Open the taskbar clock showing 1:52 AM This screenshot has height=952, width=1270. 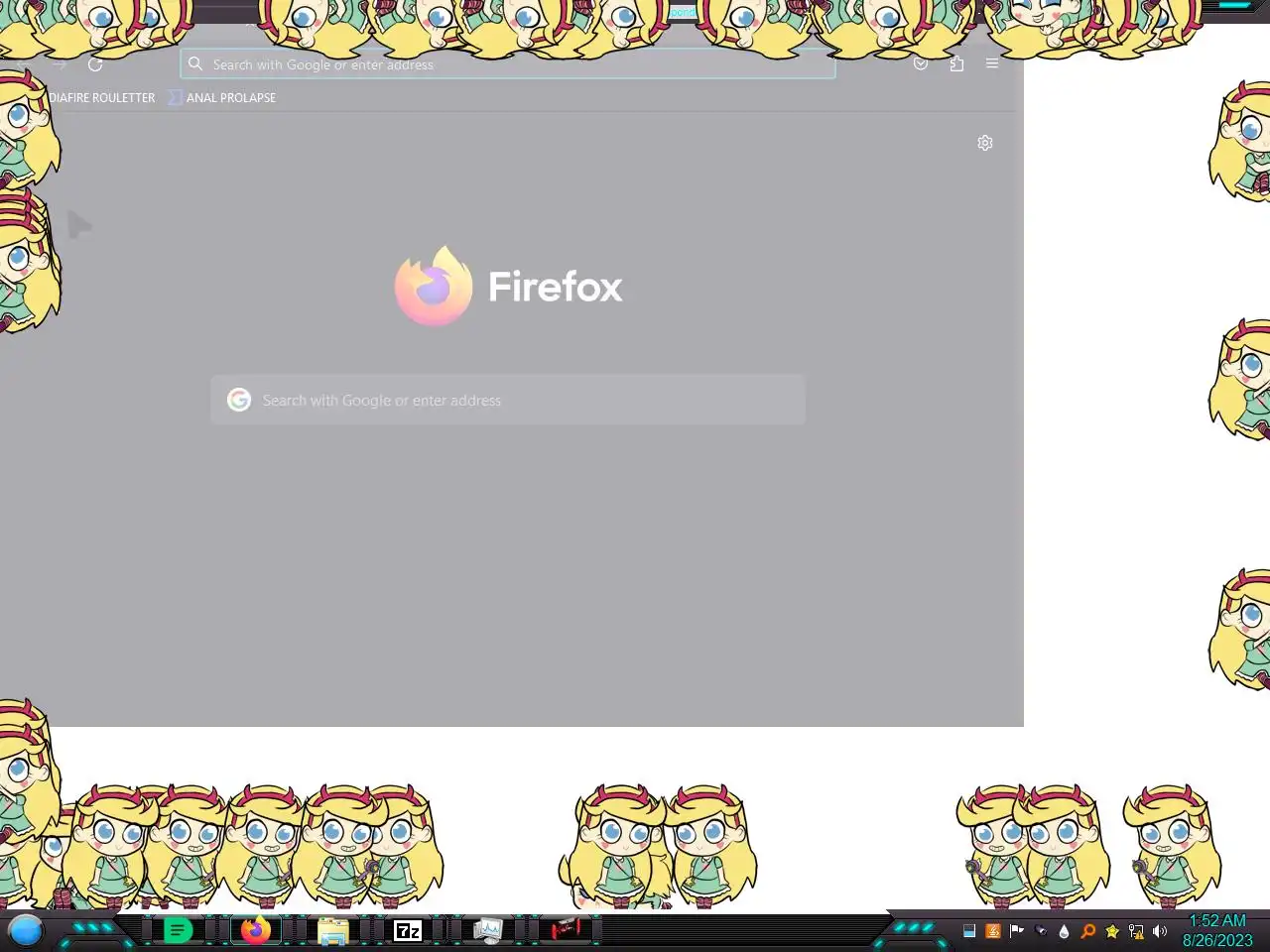1217,930
